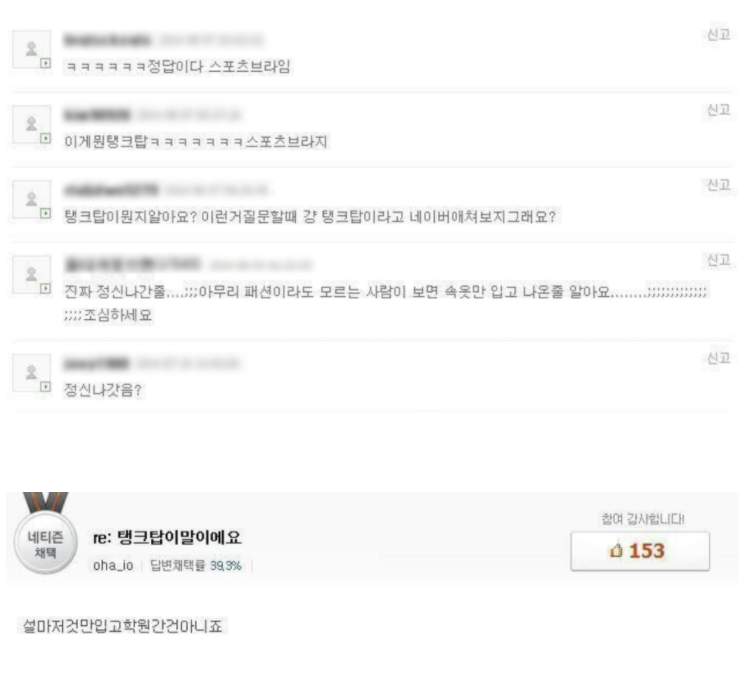Report the 탱크탑이뭔지알아요 comment via 신고

point(718,185)
